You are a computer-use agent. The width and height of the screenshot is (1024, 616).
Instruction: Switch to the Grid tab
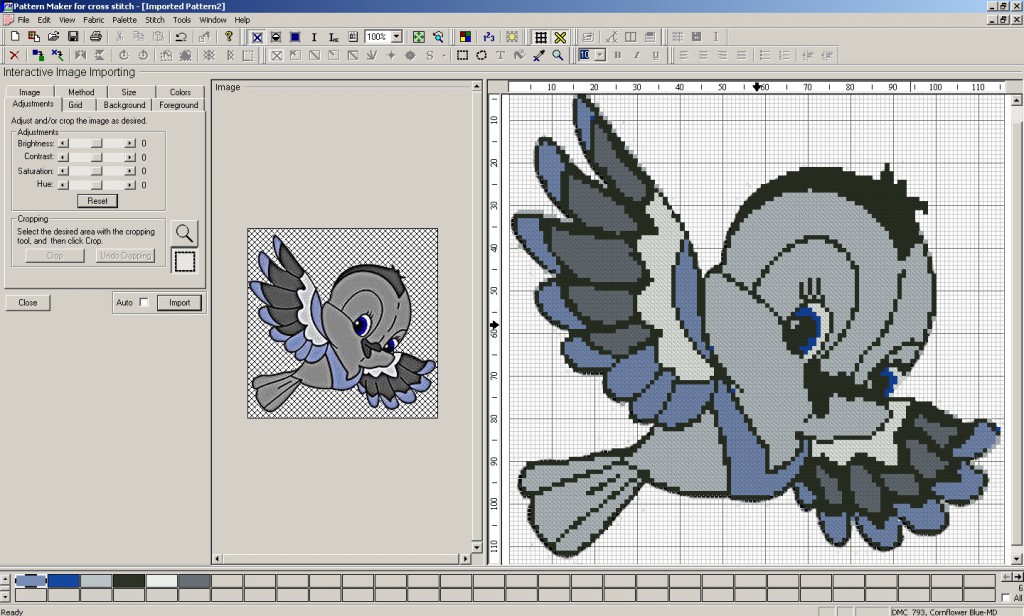point(76,105)
